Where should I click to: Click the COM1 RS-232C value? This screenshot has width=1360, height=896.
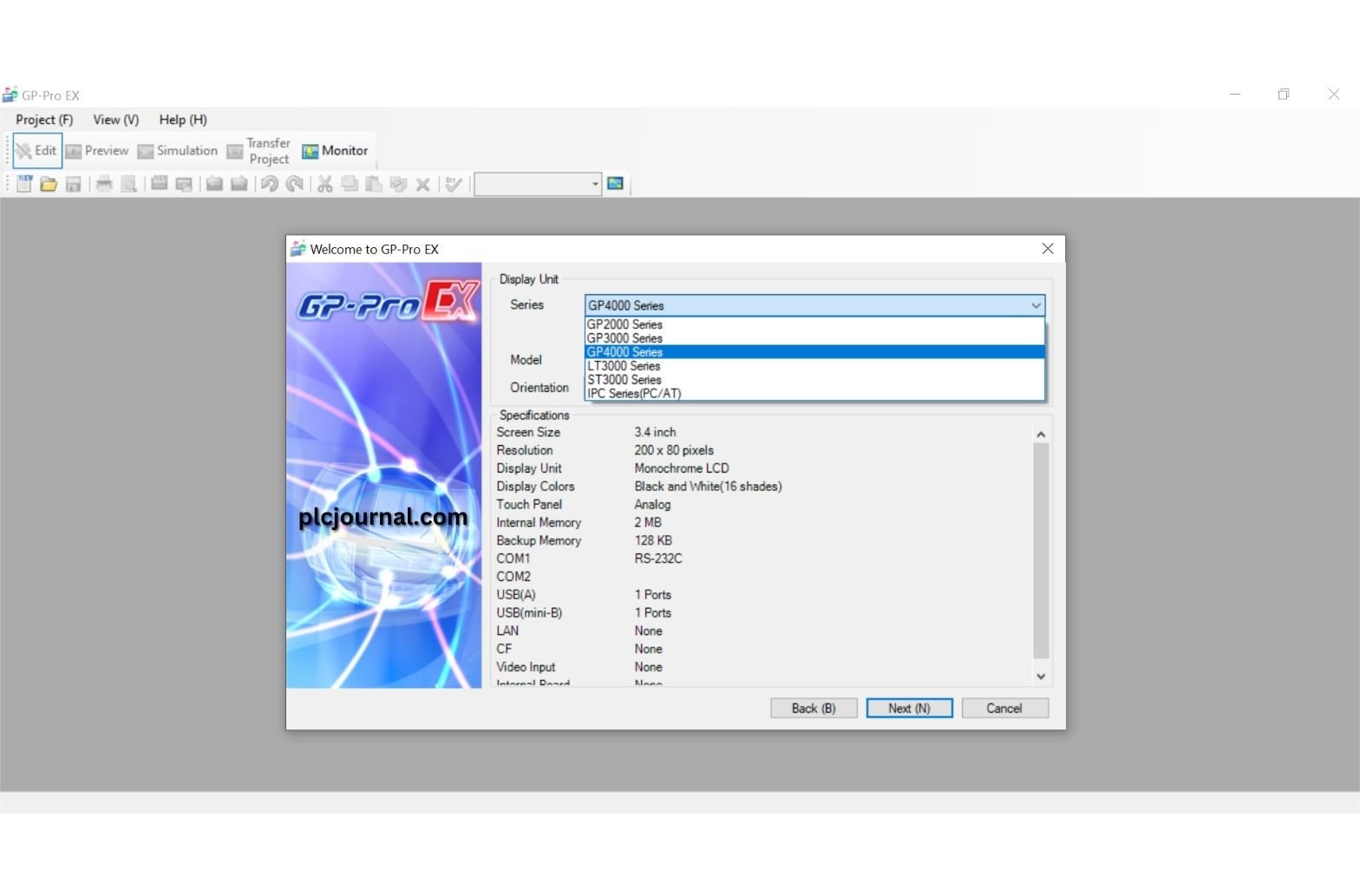pyautogui.click(x=658, y=559)
